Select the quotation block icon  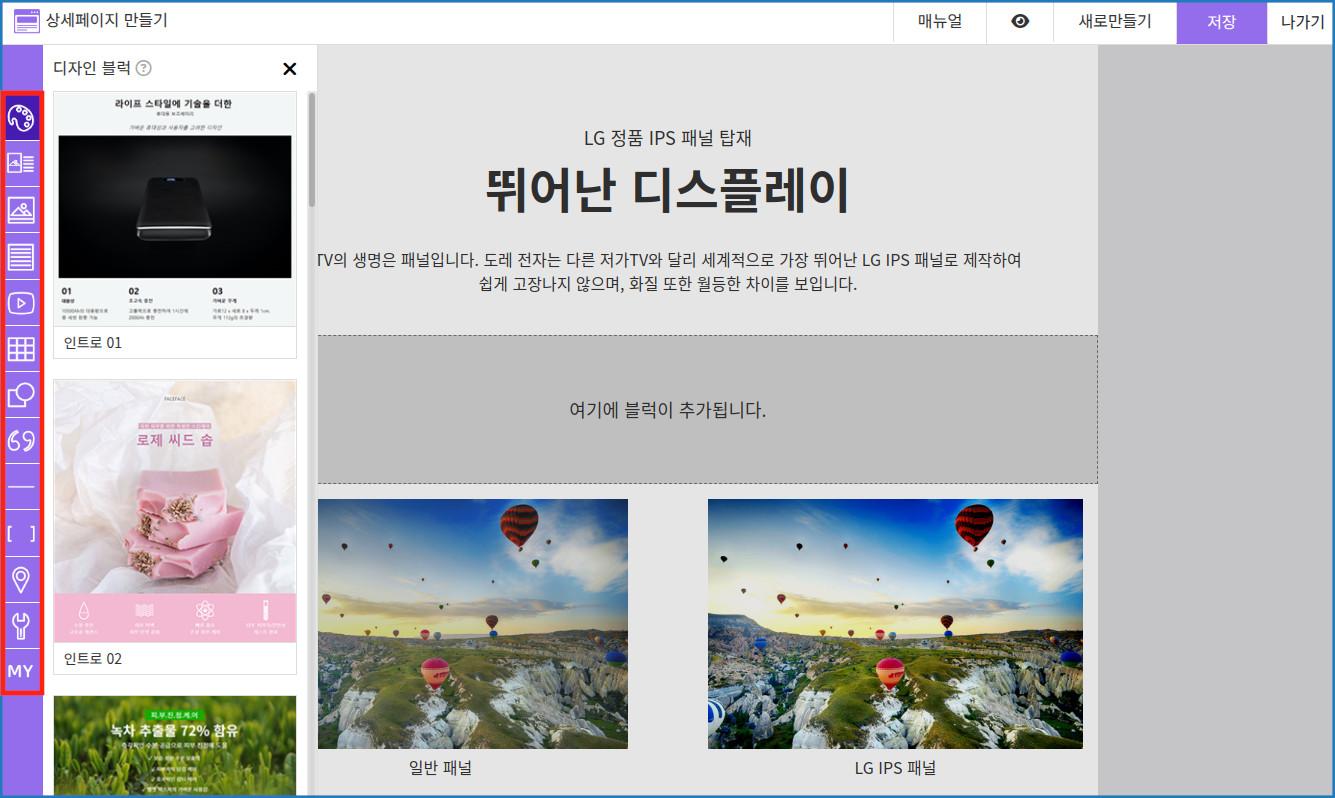[22, 440]
